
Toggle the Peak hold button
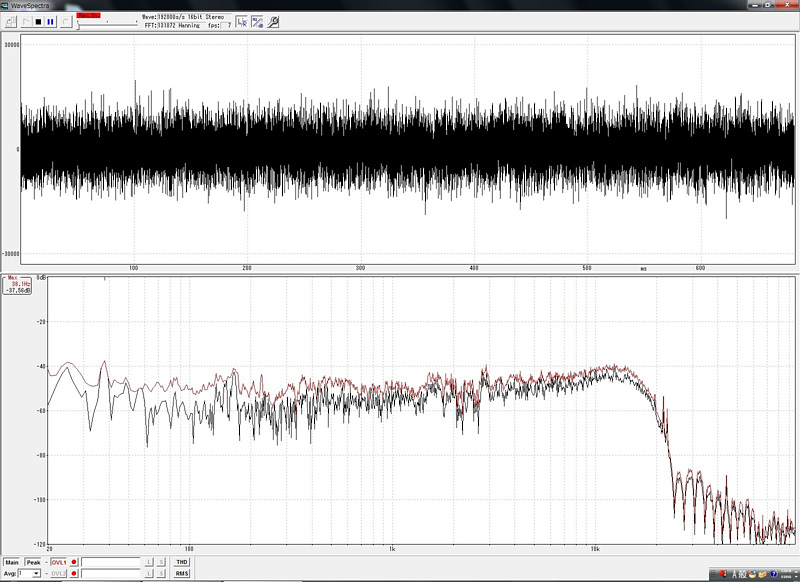coord(34,562)
